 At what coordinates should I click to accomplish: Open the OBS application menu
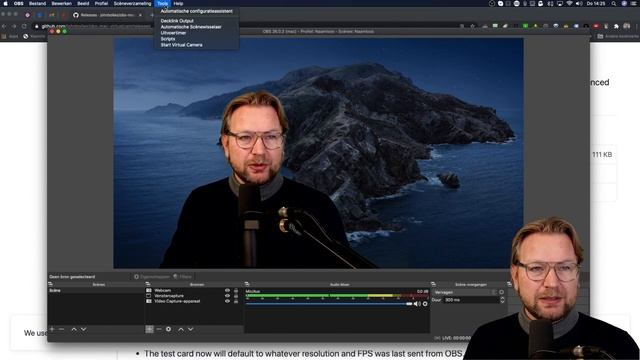tap(19, 3)
